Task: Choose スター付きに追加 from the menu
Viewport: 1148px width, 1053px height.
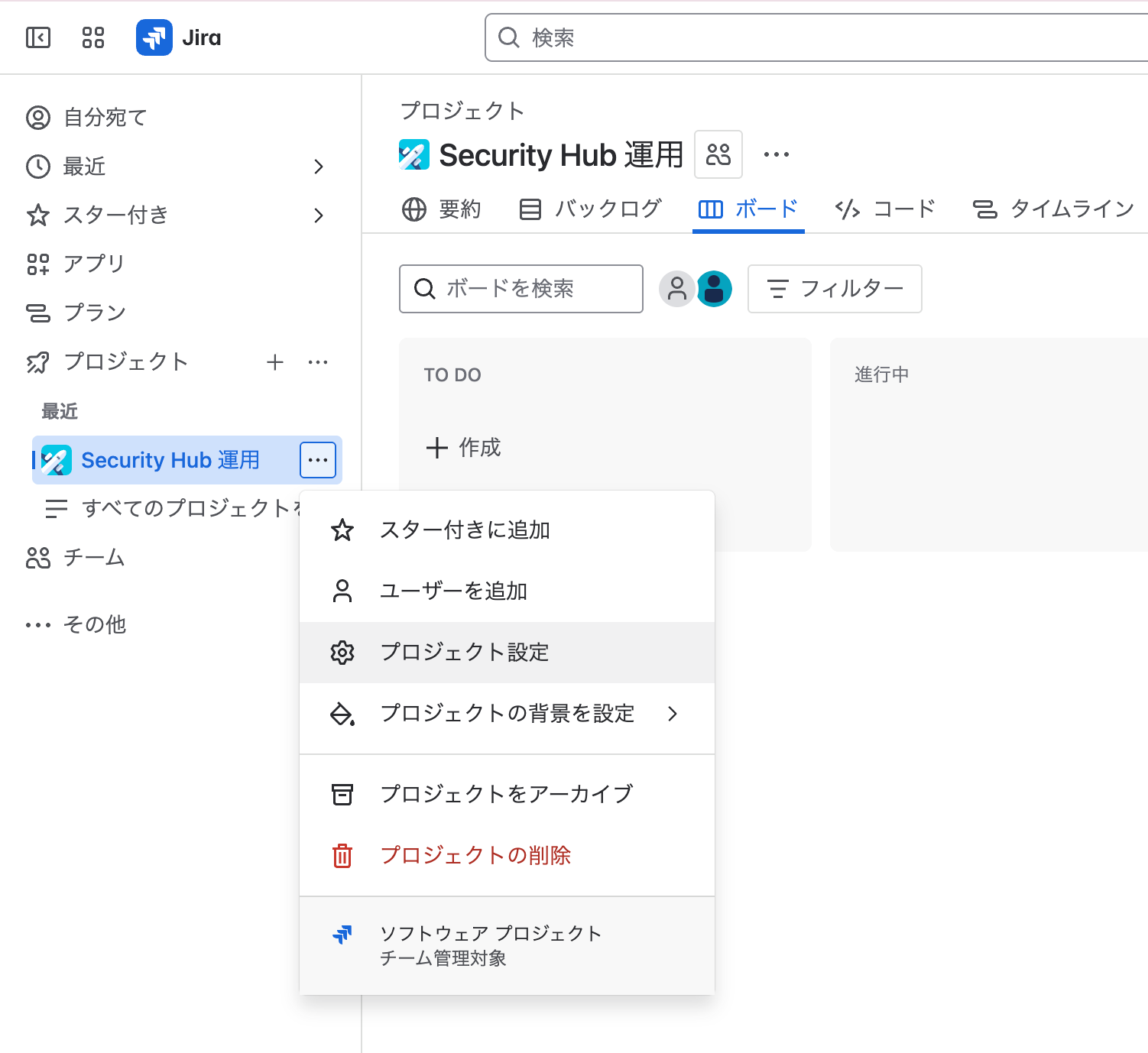Action: pos(508,530)
